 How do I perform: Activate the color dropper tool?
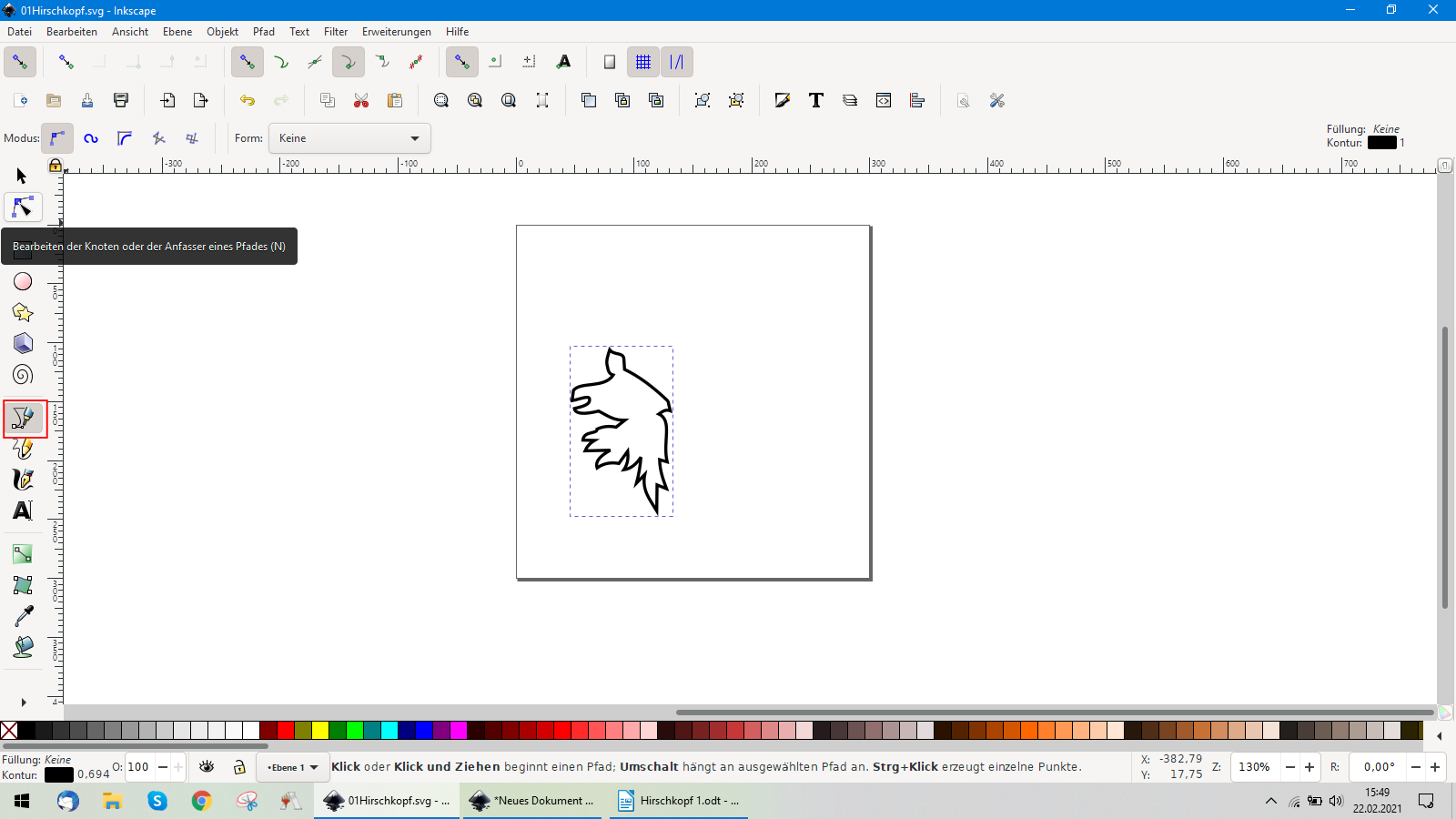coord(23,616)
